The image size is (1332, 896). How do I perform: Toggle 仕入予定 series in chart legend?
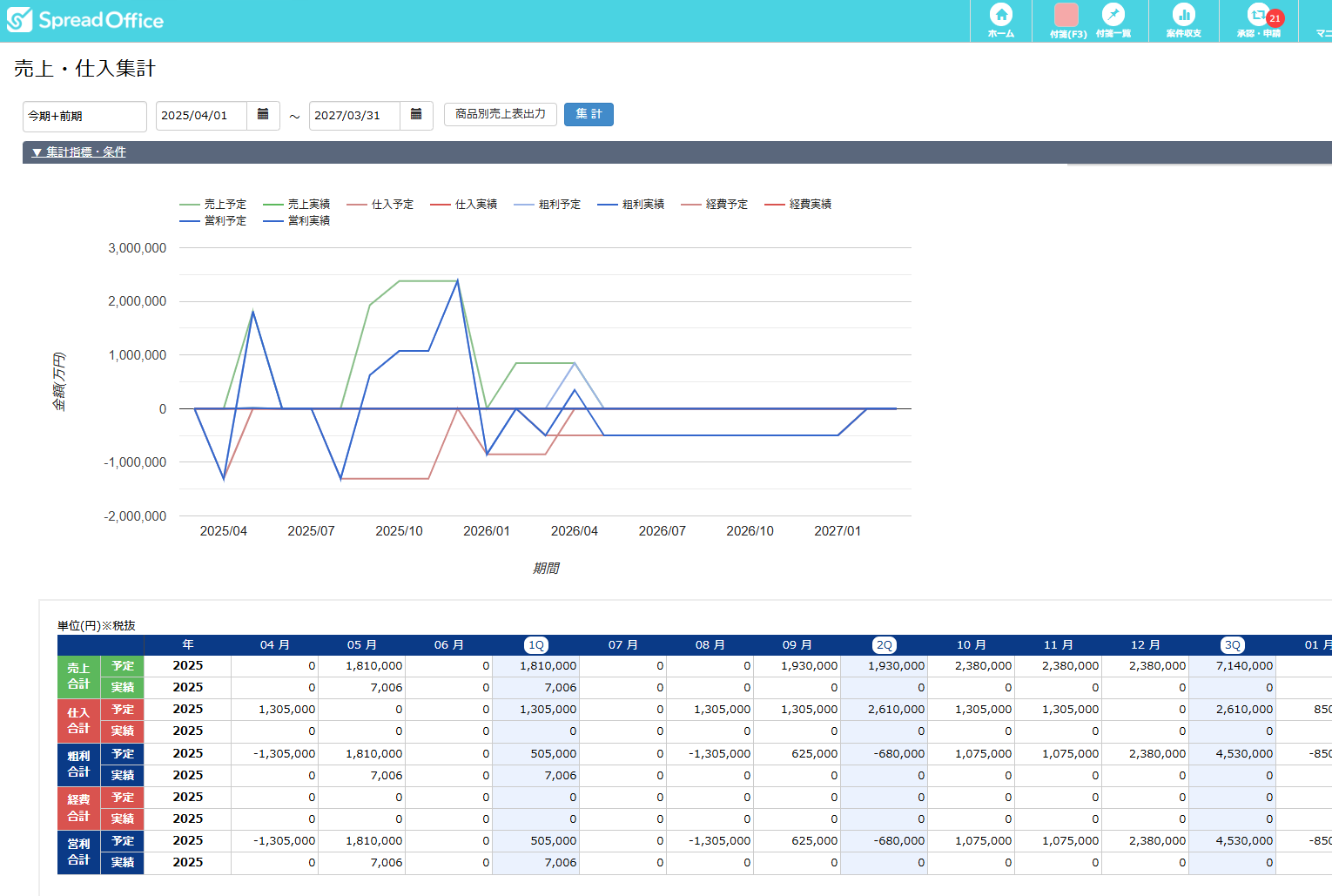(x=392, y=205)
